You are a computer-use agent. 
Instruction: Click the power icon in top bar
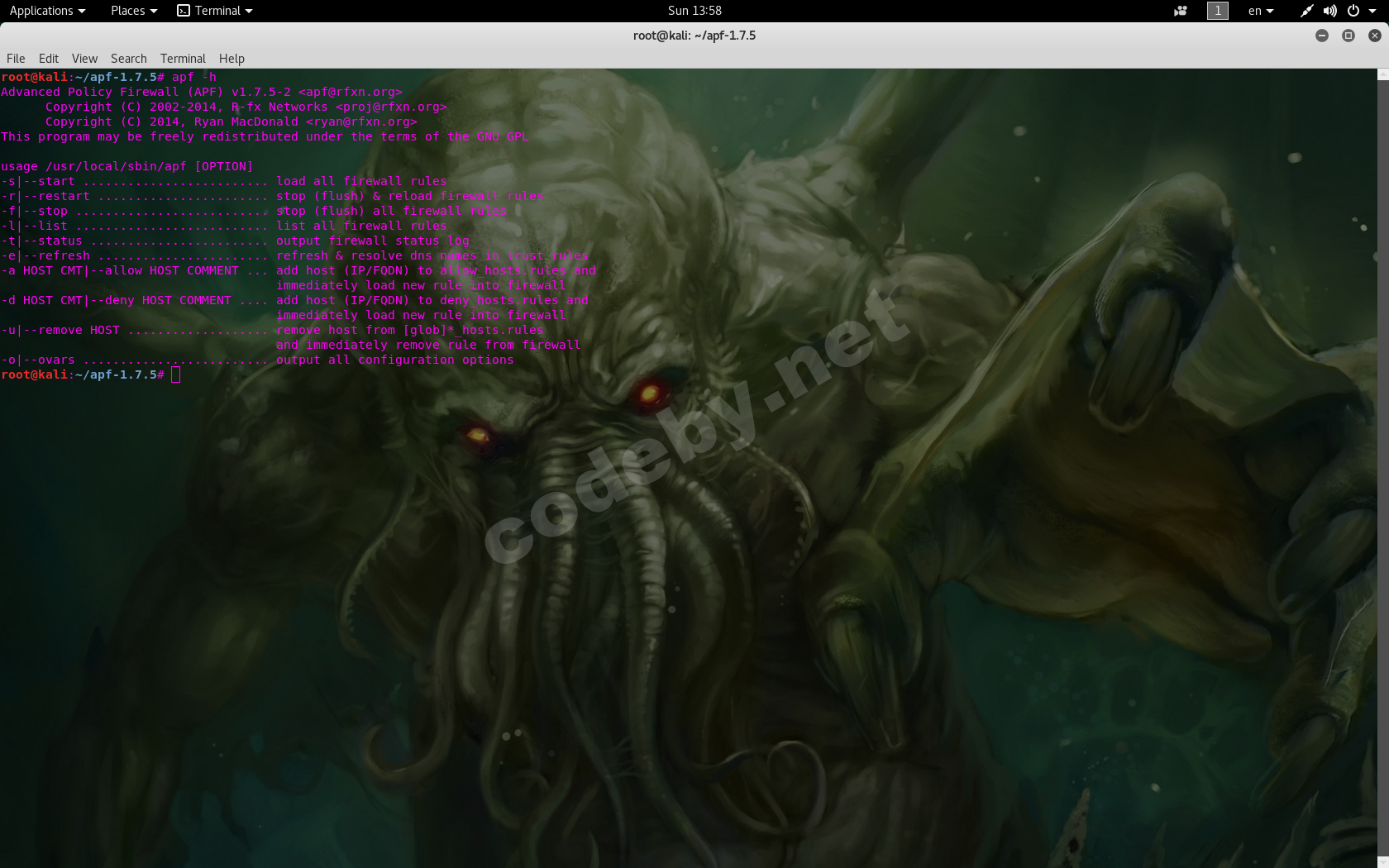click(1353, 11)
